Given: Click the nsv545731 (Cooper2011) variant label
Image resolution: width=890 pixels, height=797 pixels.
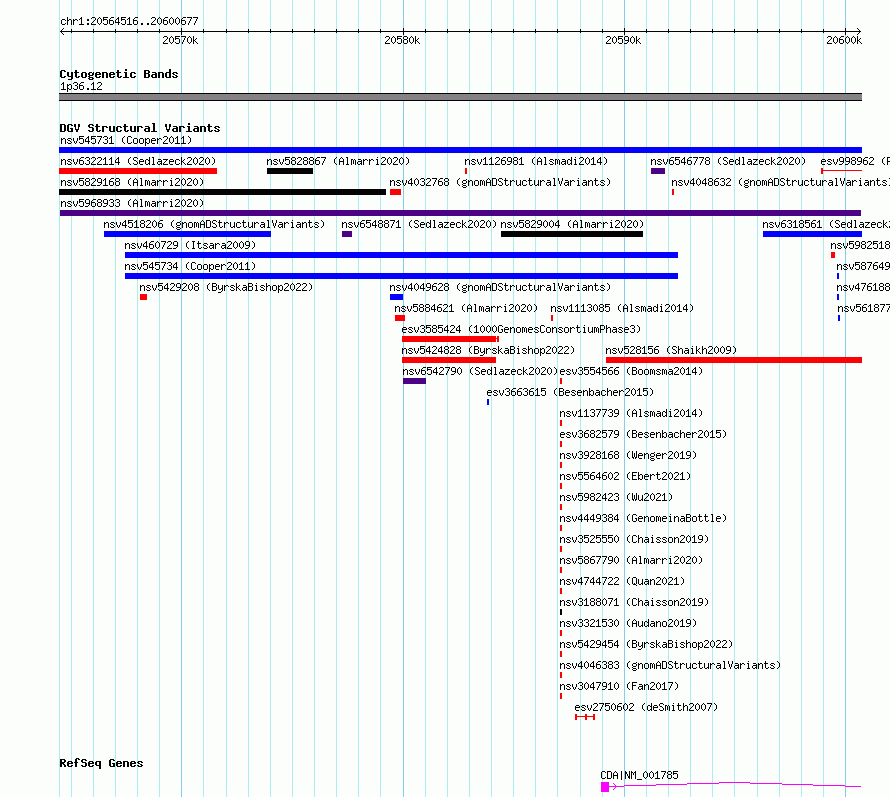Looking at the screenshot, I should point(126,140).
